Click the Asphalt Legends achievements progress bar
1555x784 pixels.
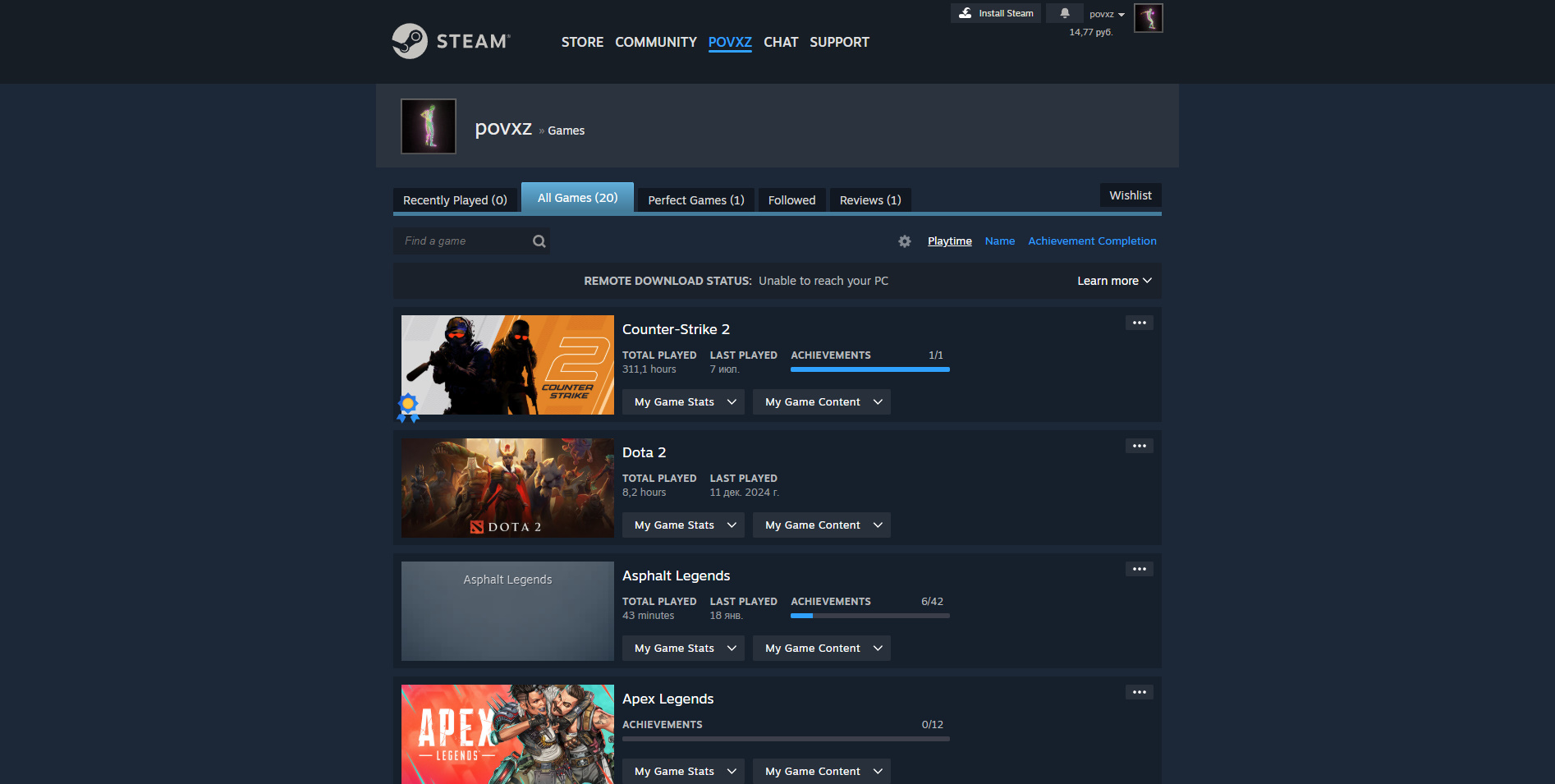(x=870, y=616)
